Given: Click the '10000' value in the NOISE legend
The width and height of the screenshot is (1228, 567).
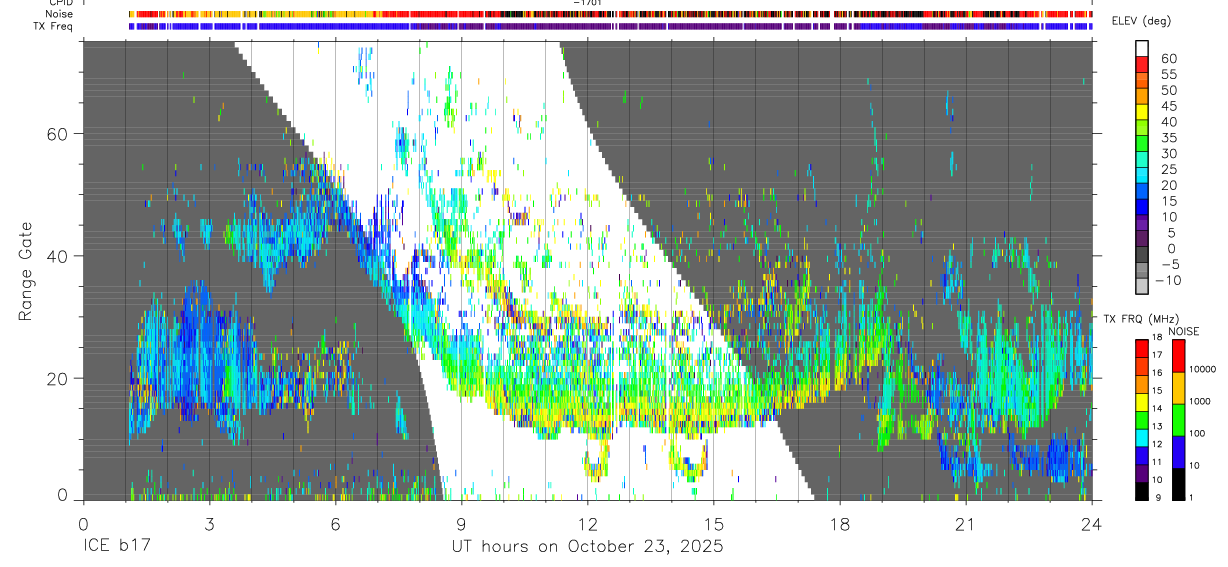Looking at the screenshot, I should (1203, 369).
